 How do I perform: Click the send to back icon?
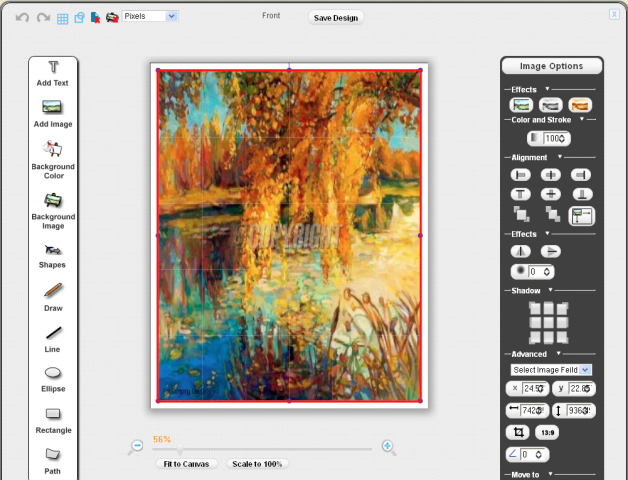click(x=552, y=214)
